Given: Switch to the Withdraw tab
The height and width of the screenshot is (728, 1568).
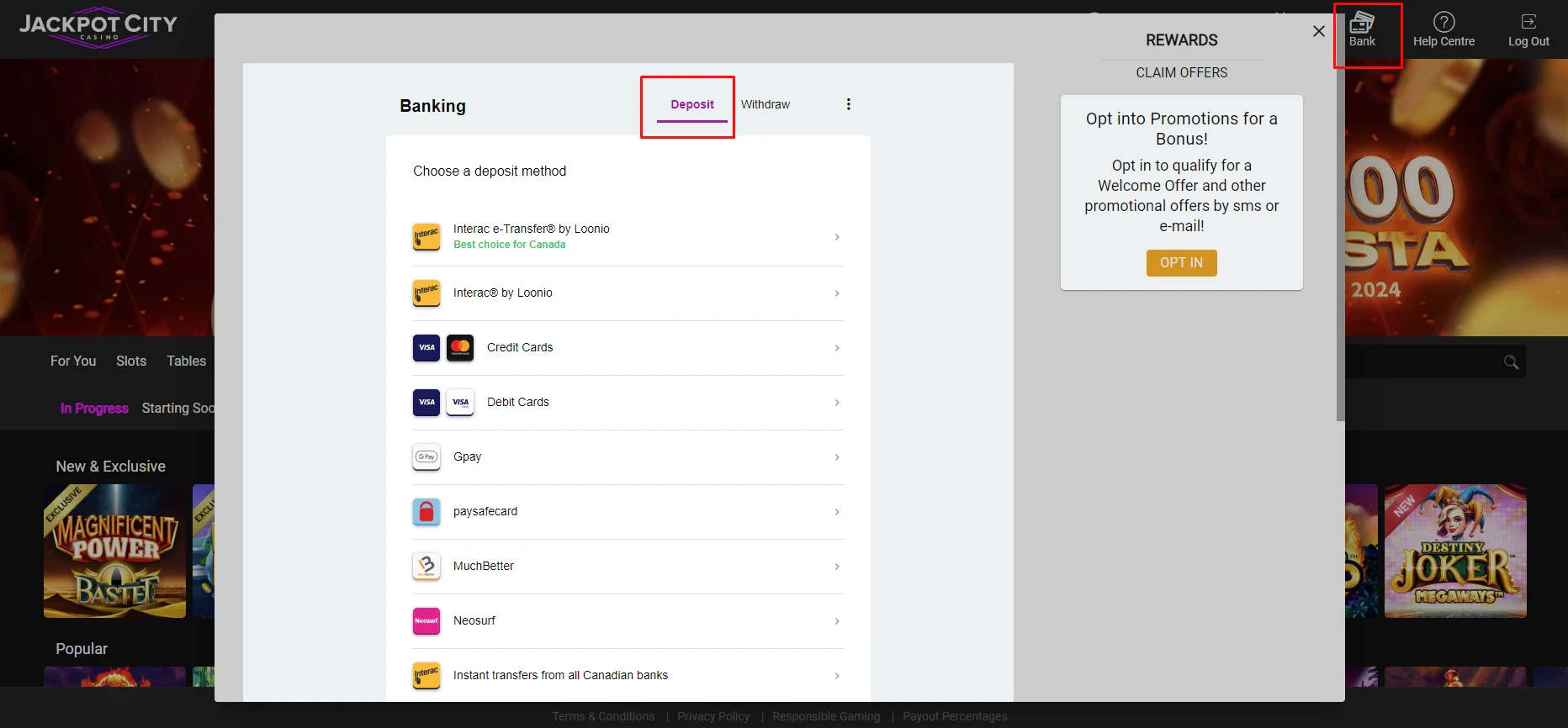Looking at the screenshot, I should point(765,105).
